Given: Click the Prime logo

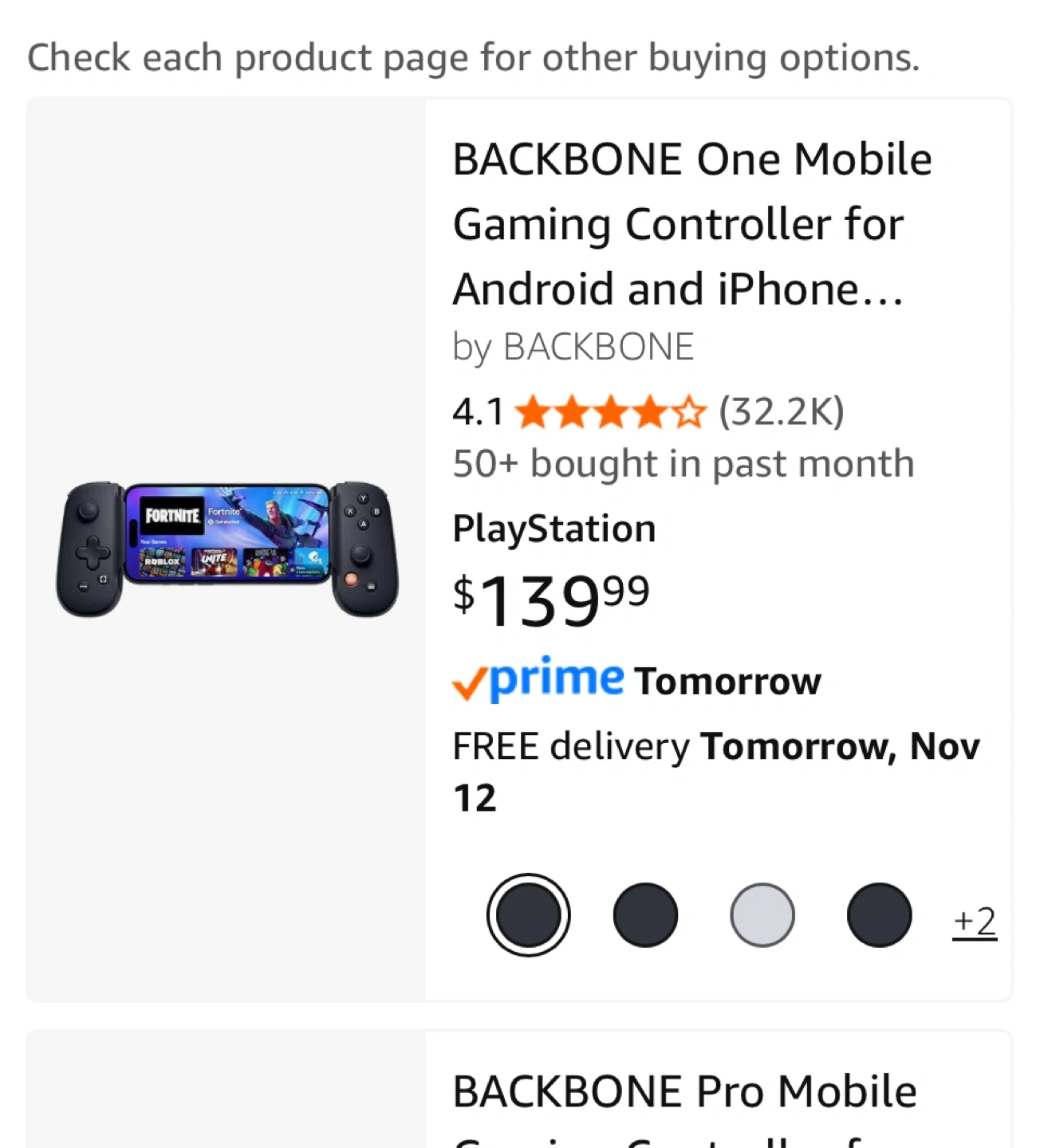Looking at the screenshot, I should [x=556, y=679].
